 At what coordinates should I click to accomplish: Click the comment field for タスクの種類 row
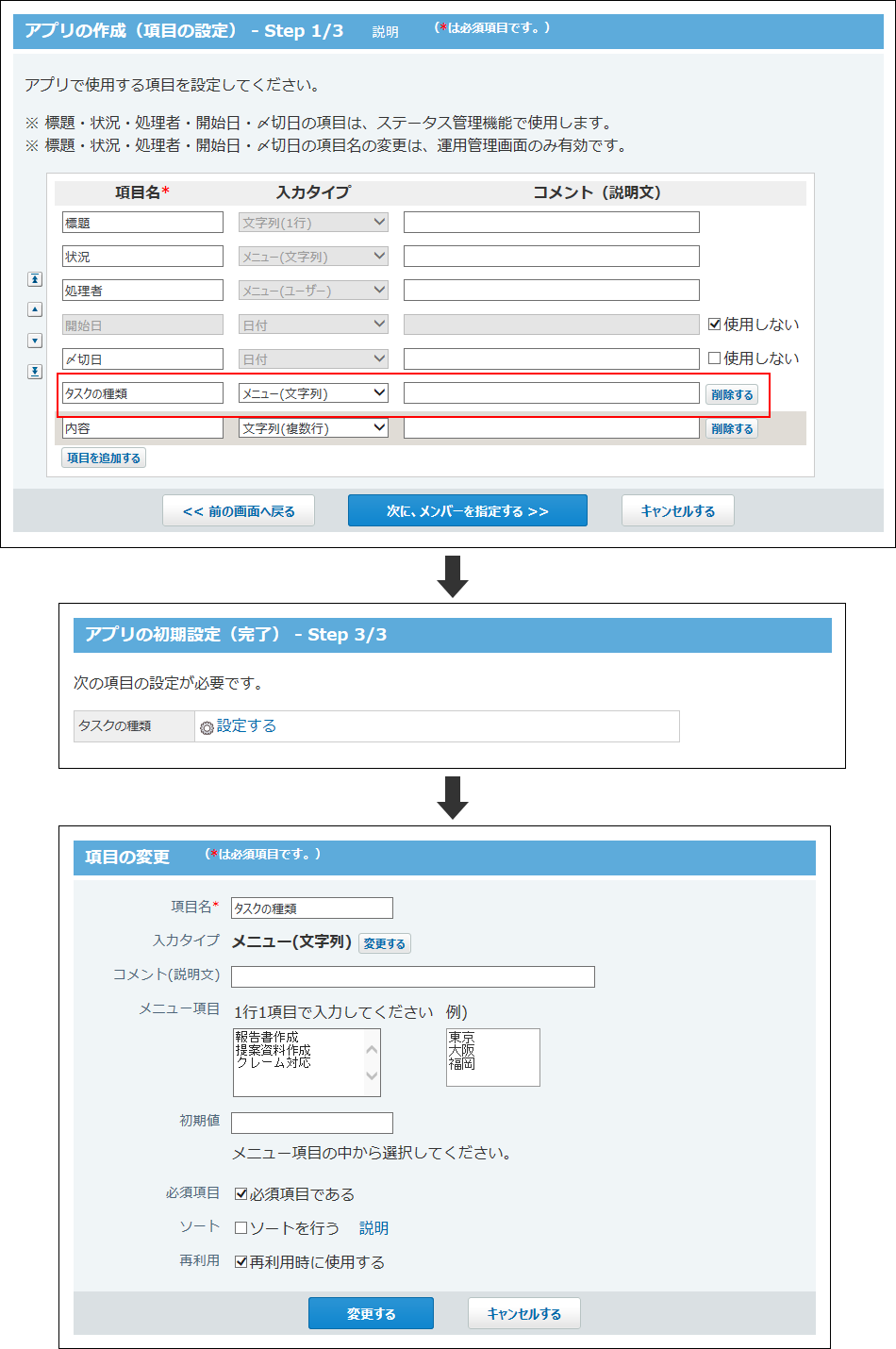(x=552, y=392)
